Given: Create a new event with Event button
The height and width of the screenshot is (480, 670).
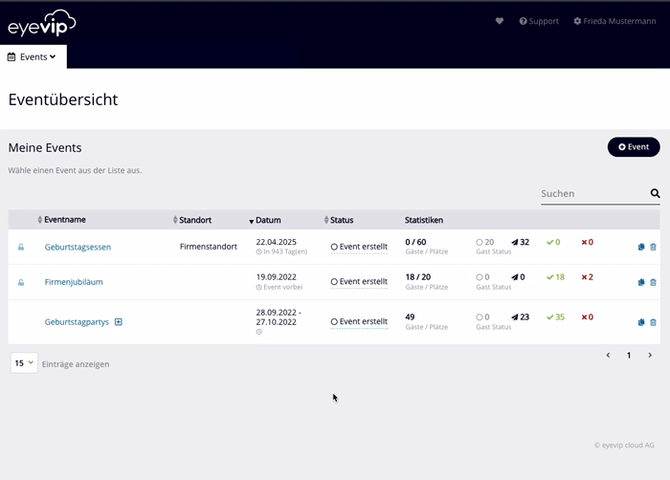Looking at the screenshot, I should point(633,147).
